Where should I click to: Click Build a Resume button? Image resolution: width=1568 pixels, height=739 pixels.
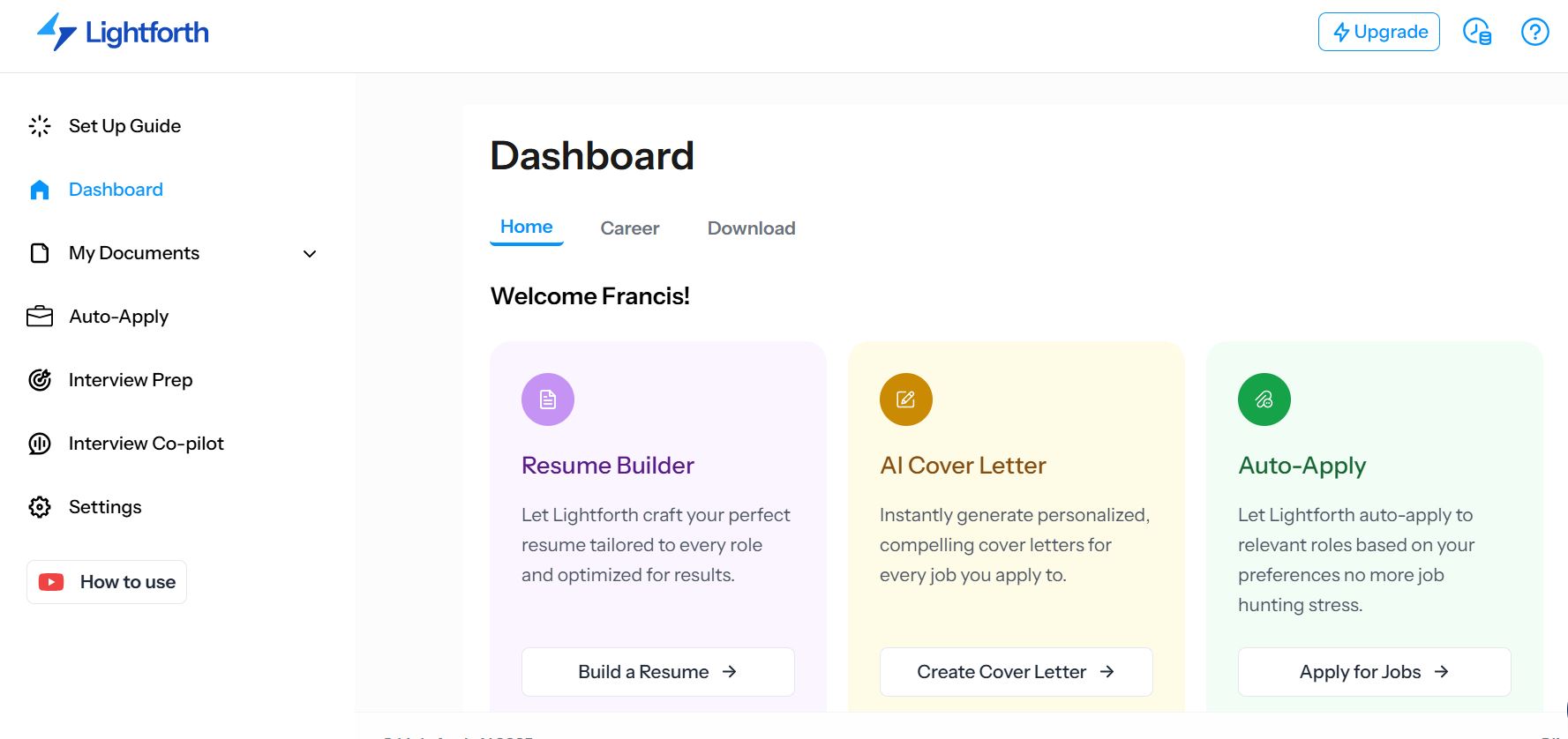657,672
